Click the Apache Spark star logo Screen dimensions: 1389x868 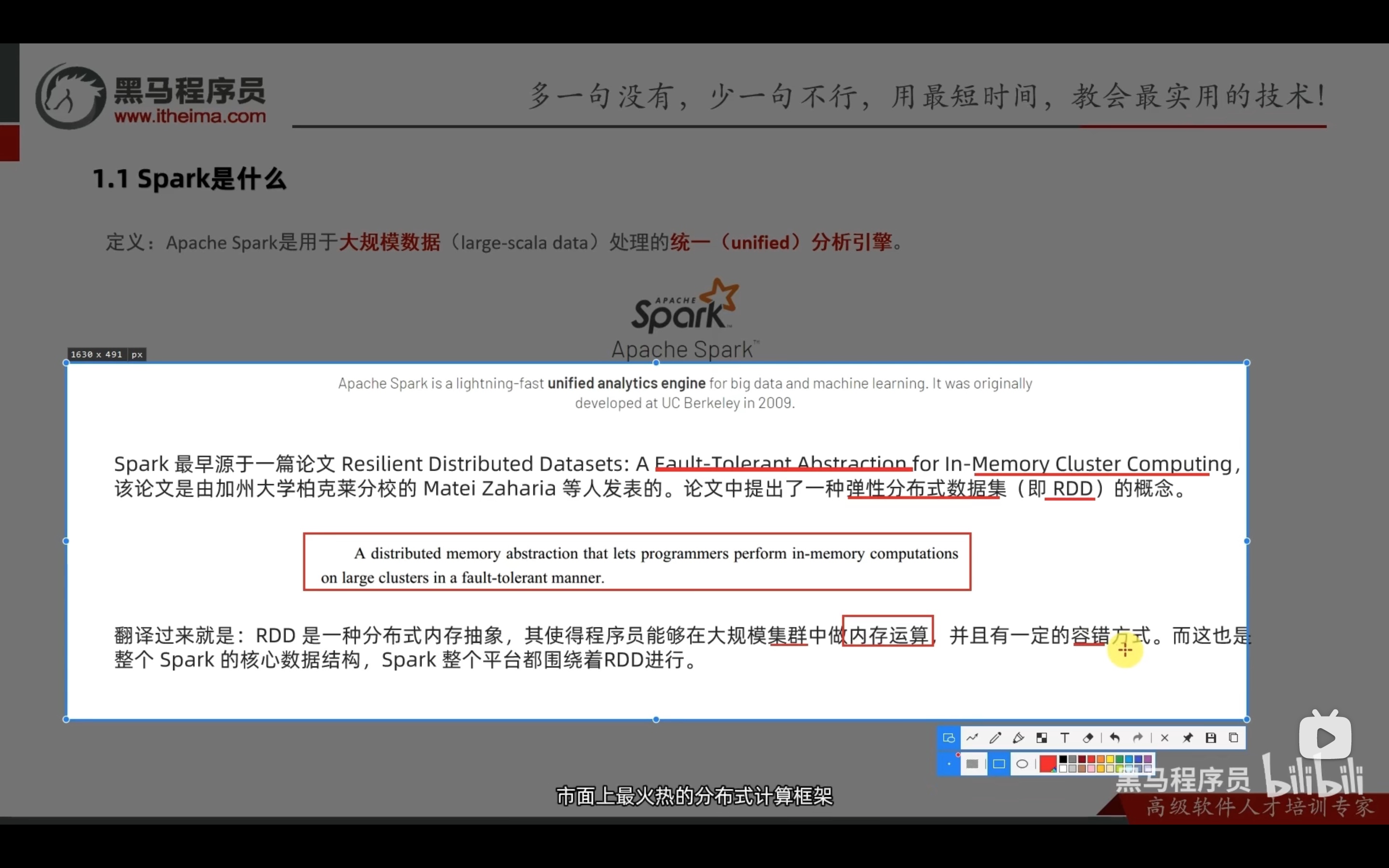(685, 305)
